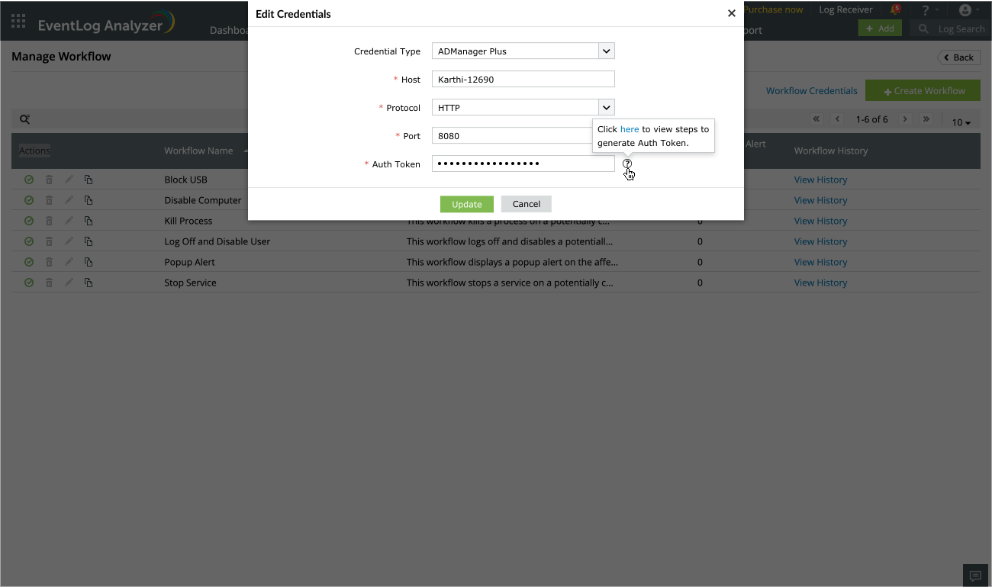This screenshot has height=587, width=993.
Task: Open the app grid launcher icon
Action: (18, 22)
